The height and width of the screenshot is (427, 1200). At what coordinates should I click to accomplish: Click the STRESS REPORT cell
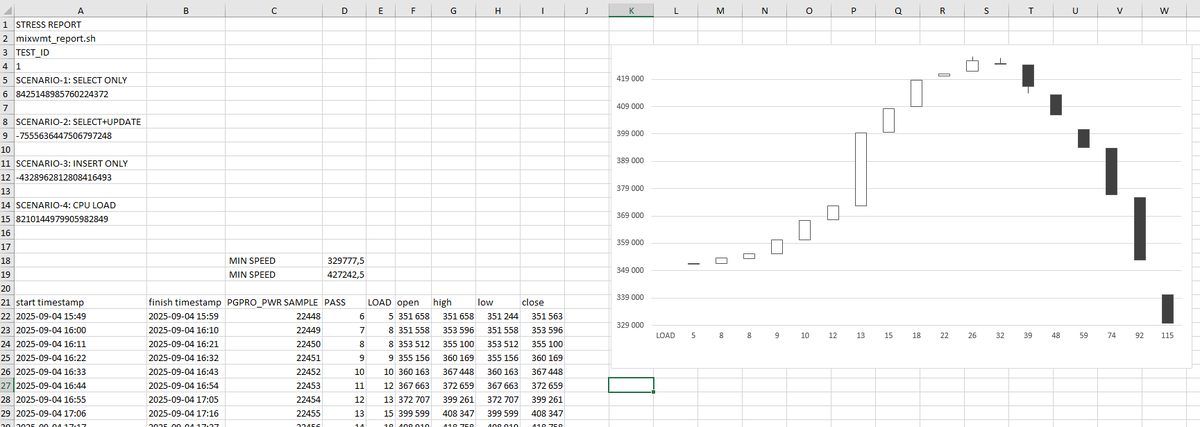(80, 23)
